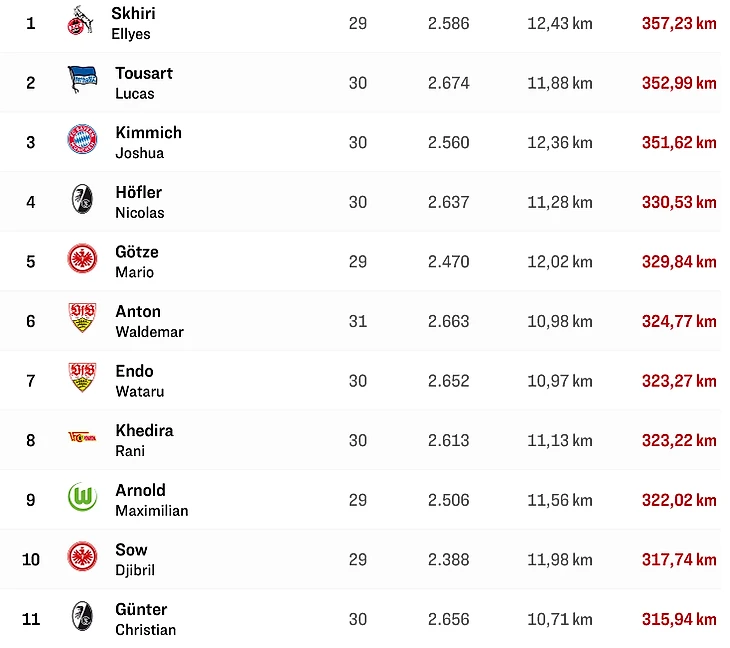Screen dimensions: 730x648
Task: Open Mario Götze's player page
Action: (x=136, y=260)
